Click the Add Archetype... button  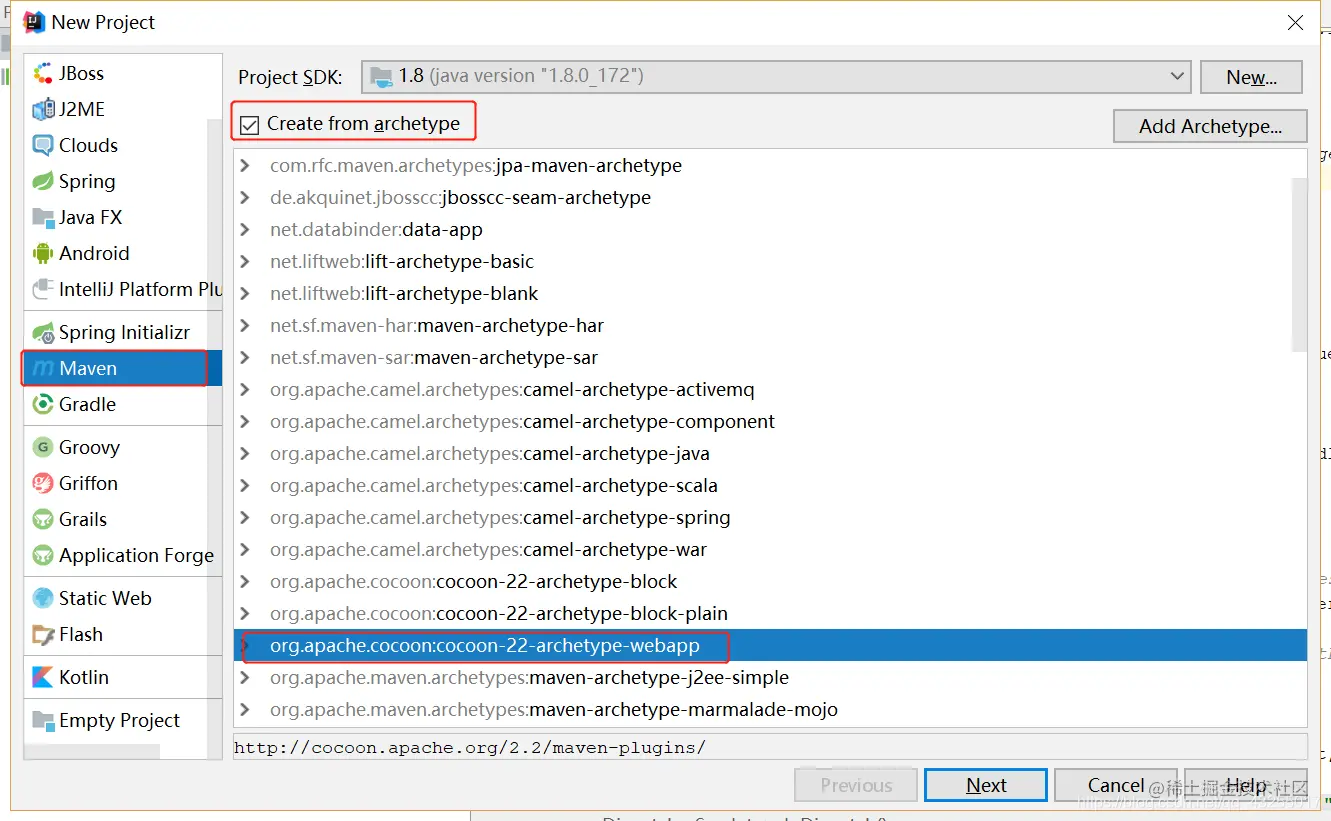pos(1210,126)
